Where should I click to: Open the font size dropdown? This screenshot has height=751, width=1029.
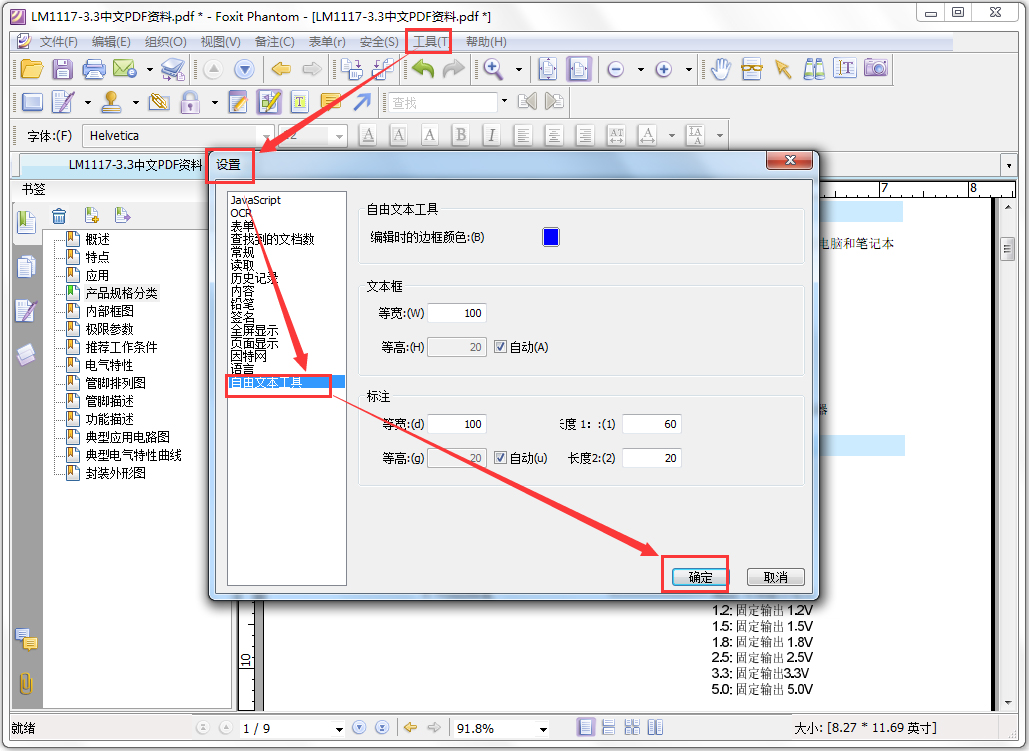[339, 136]
